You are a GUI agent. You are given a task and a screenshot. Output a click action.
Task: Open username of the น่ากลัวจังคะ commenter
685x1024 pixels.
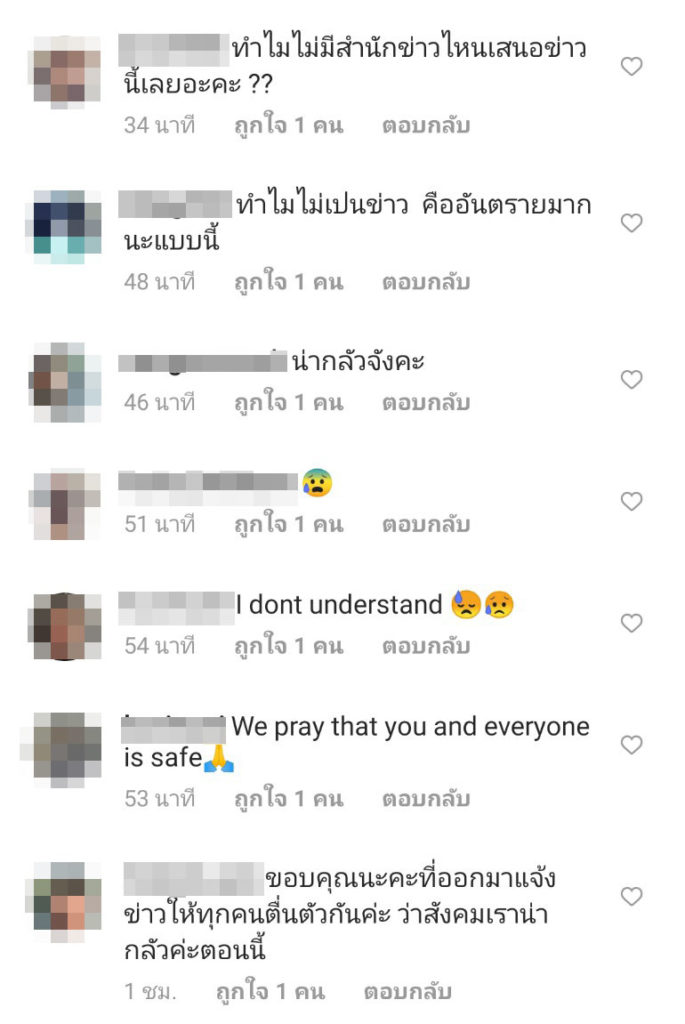point(202,362)
